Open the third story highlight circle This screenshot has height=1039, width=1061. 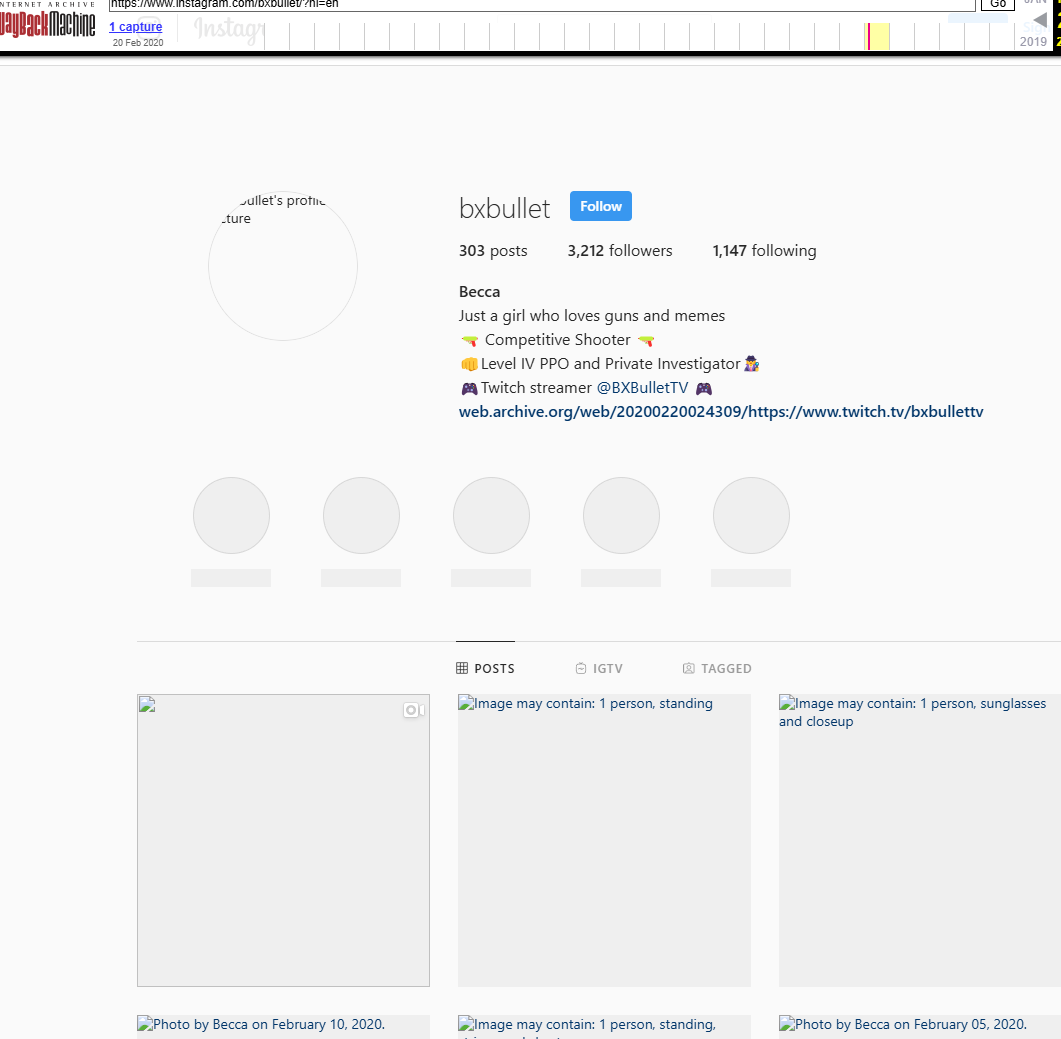(x=491, y=516)
